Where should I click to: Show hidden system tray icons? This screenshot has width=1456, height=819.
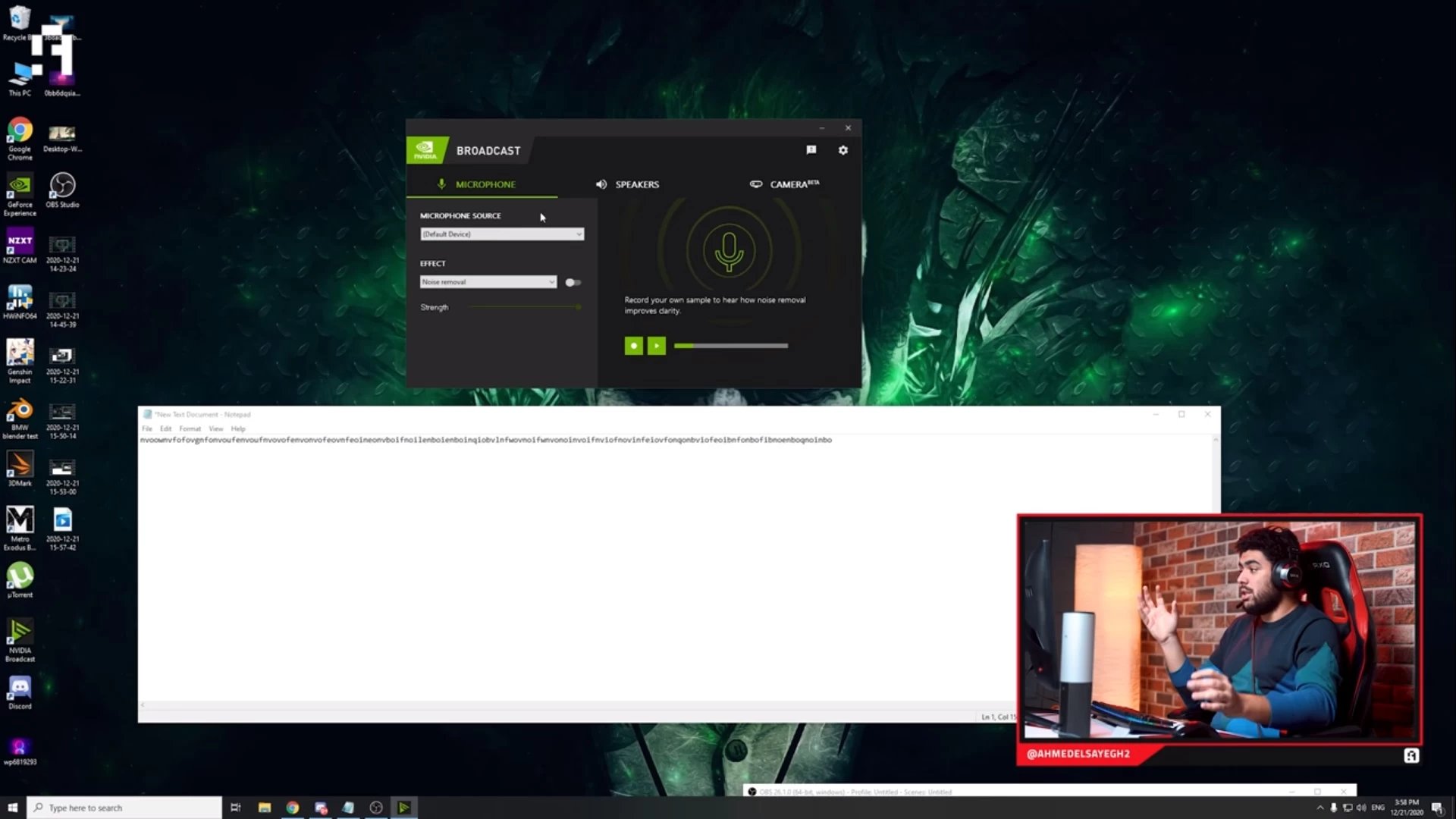pyautogui.click(x=1319, y=808)
